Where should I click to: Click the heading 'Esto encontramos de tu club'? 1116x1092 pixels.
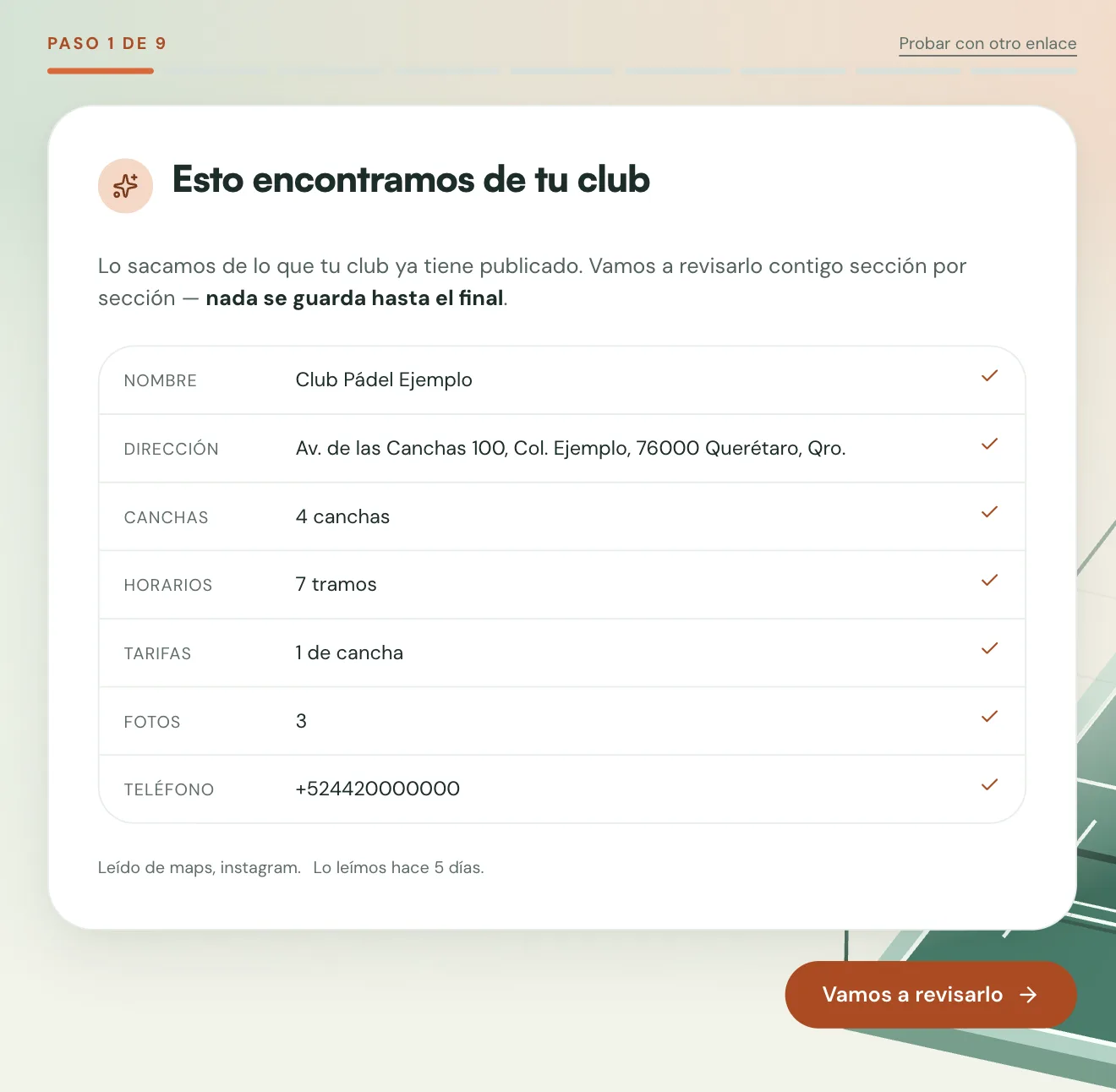click(411, 179)
